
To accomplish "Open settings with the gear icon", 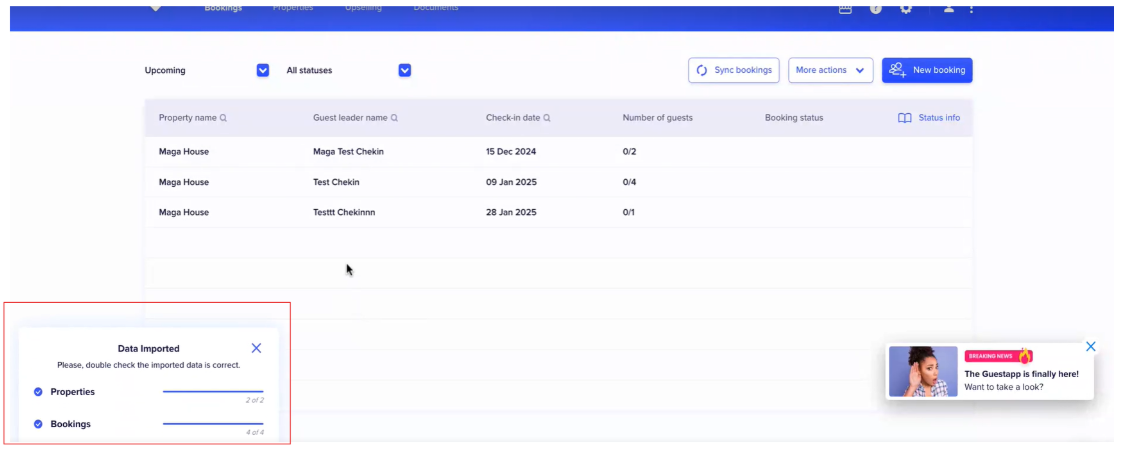I will coord(906,9).
